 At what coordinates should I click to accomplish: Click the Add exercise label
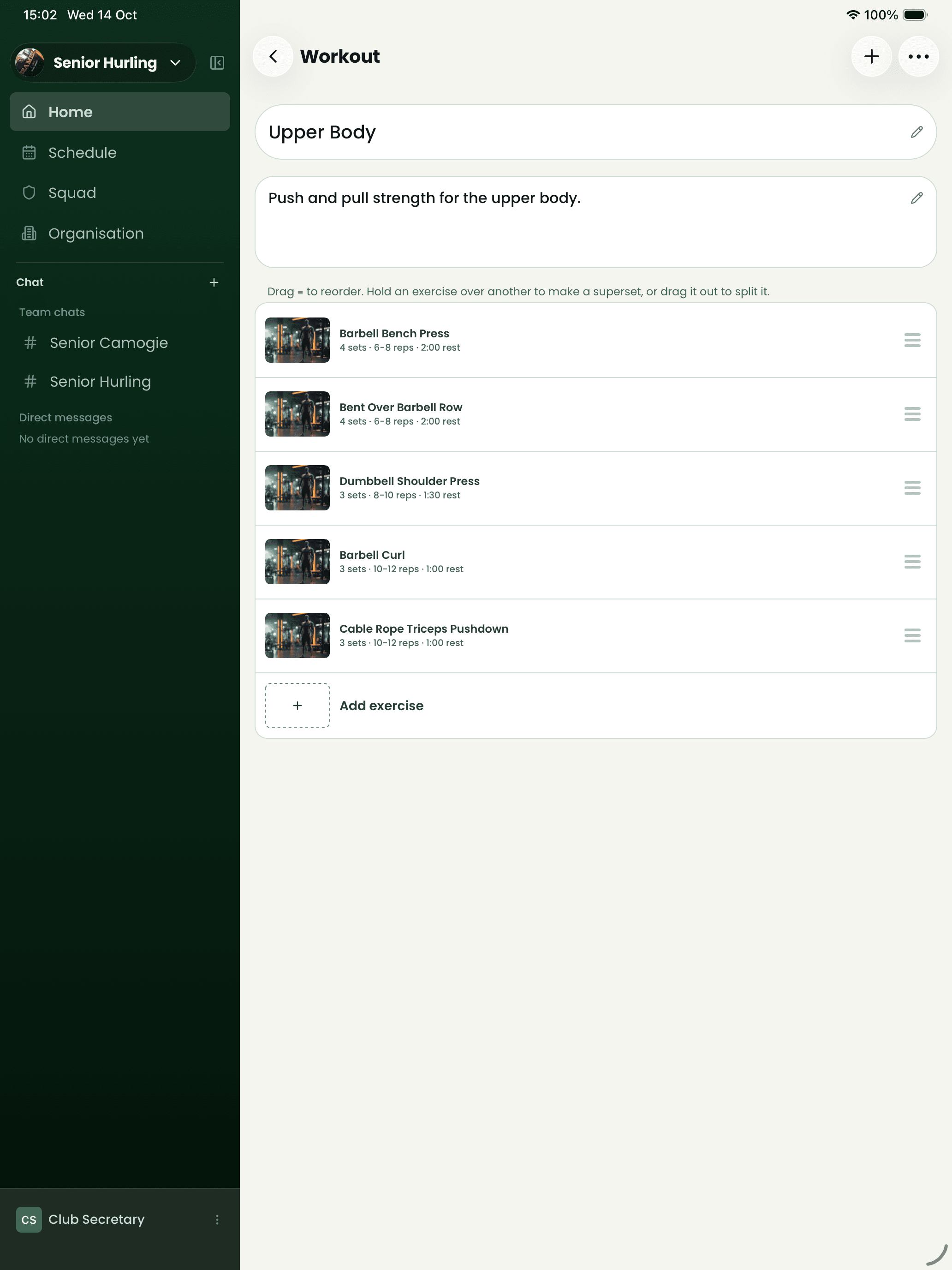click(x=381, y=706)
